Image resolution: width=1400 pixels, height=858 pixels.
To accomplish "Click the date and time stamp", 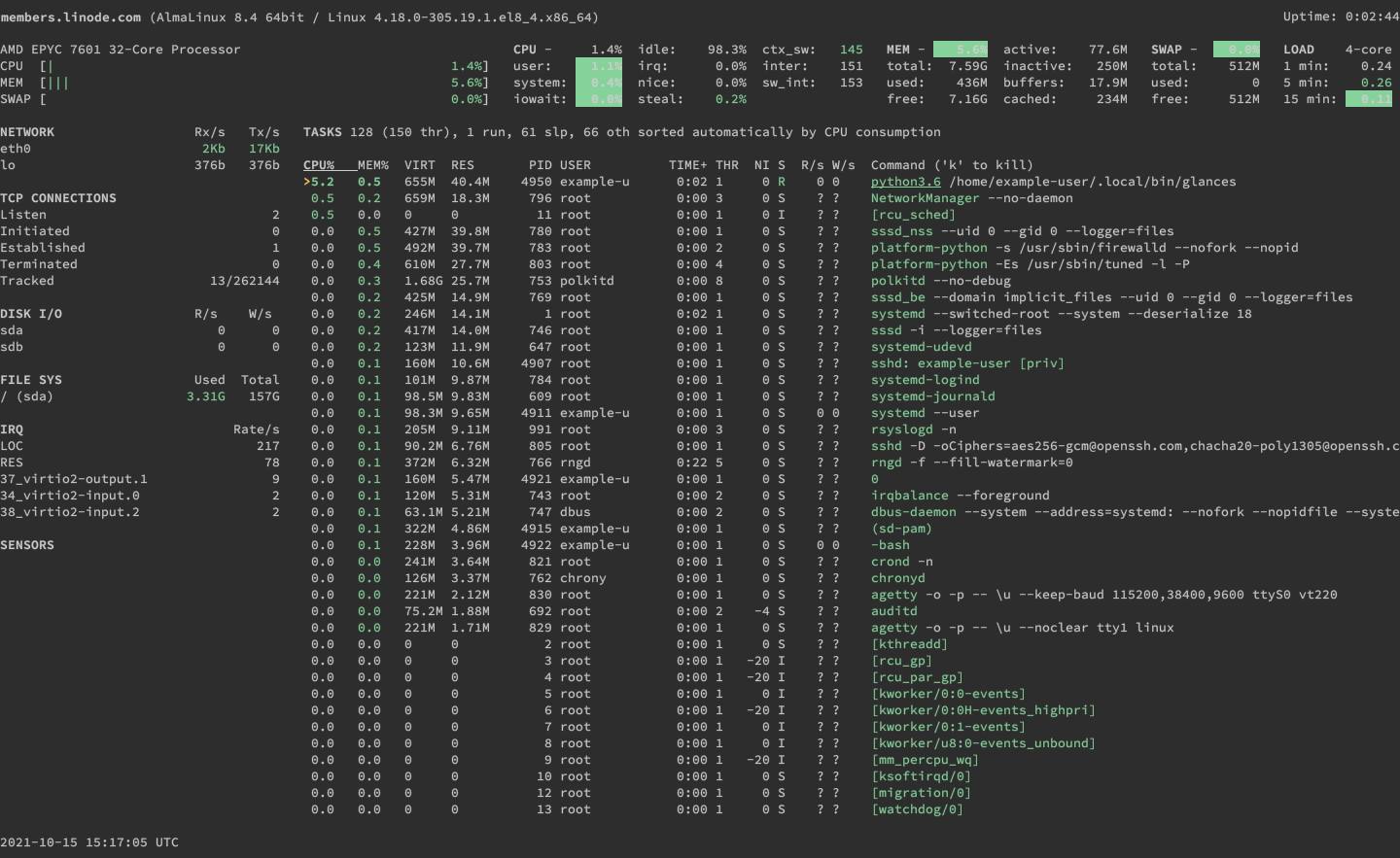I will [89, 842].
